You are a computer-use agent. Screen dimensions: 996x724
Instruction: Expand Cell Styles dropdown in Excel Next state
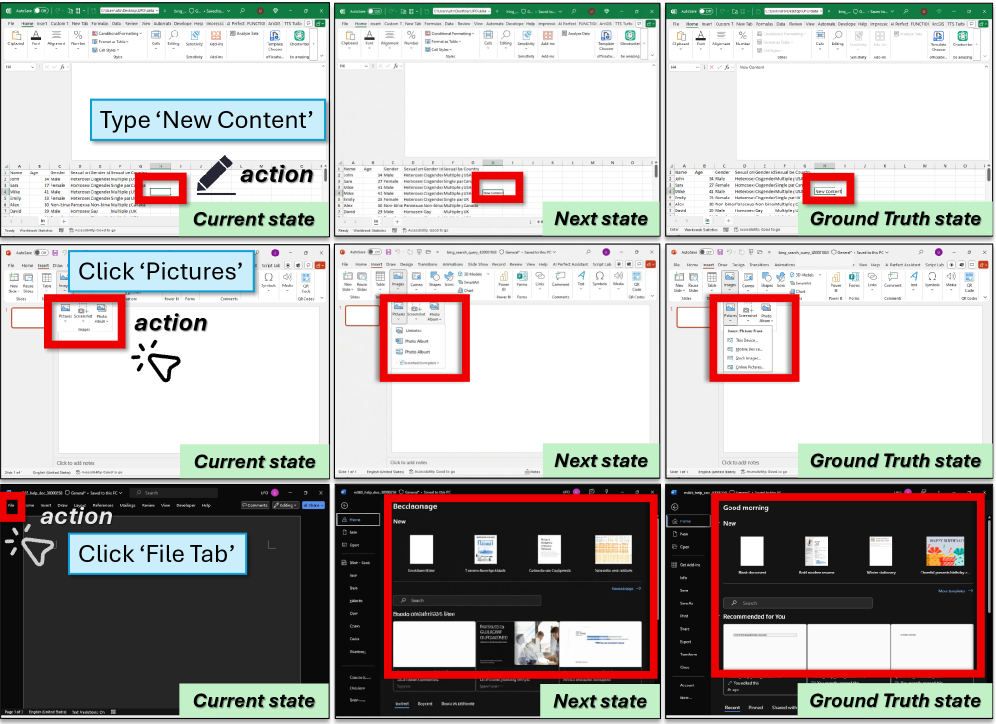(x=438, y=49)
